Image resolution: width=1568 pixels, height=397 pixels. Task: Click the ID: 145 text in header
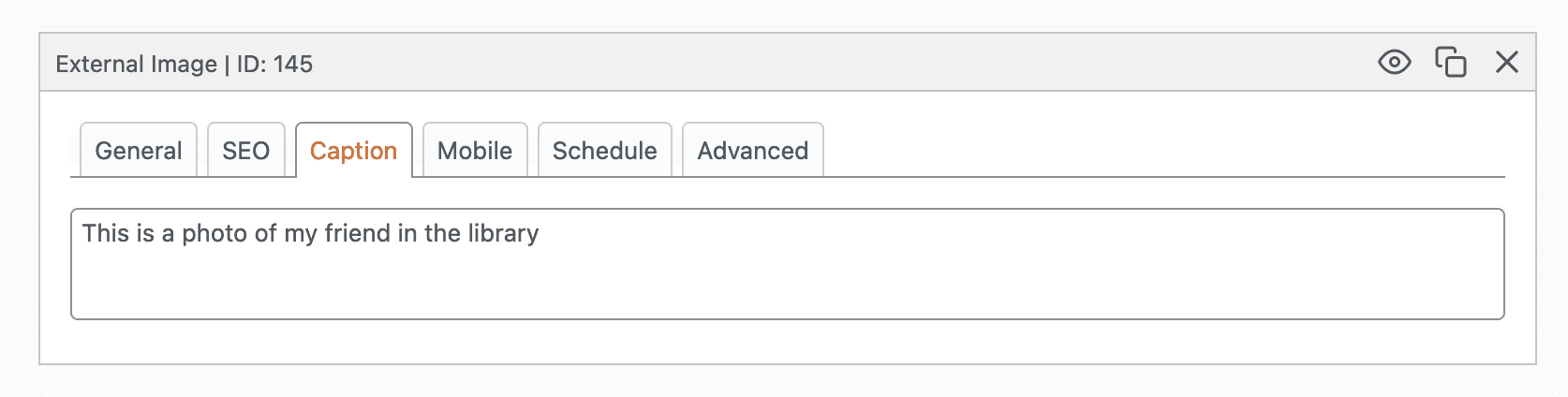[x=274, y=64]
